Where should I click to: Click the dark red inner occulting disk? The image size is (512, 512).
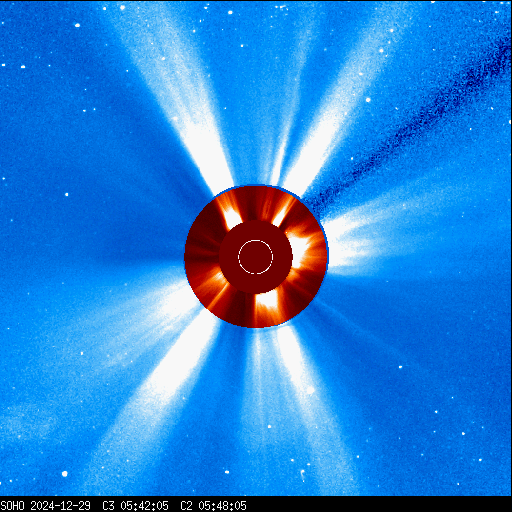(256, 257)
